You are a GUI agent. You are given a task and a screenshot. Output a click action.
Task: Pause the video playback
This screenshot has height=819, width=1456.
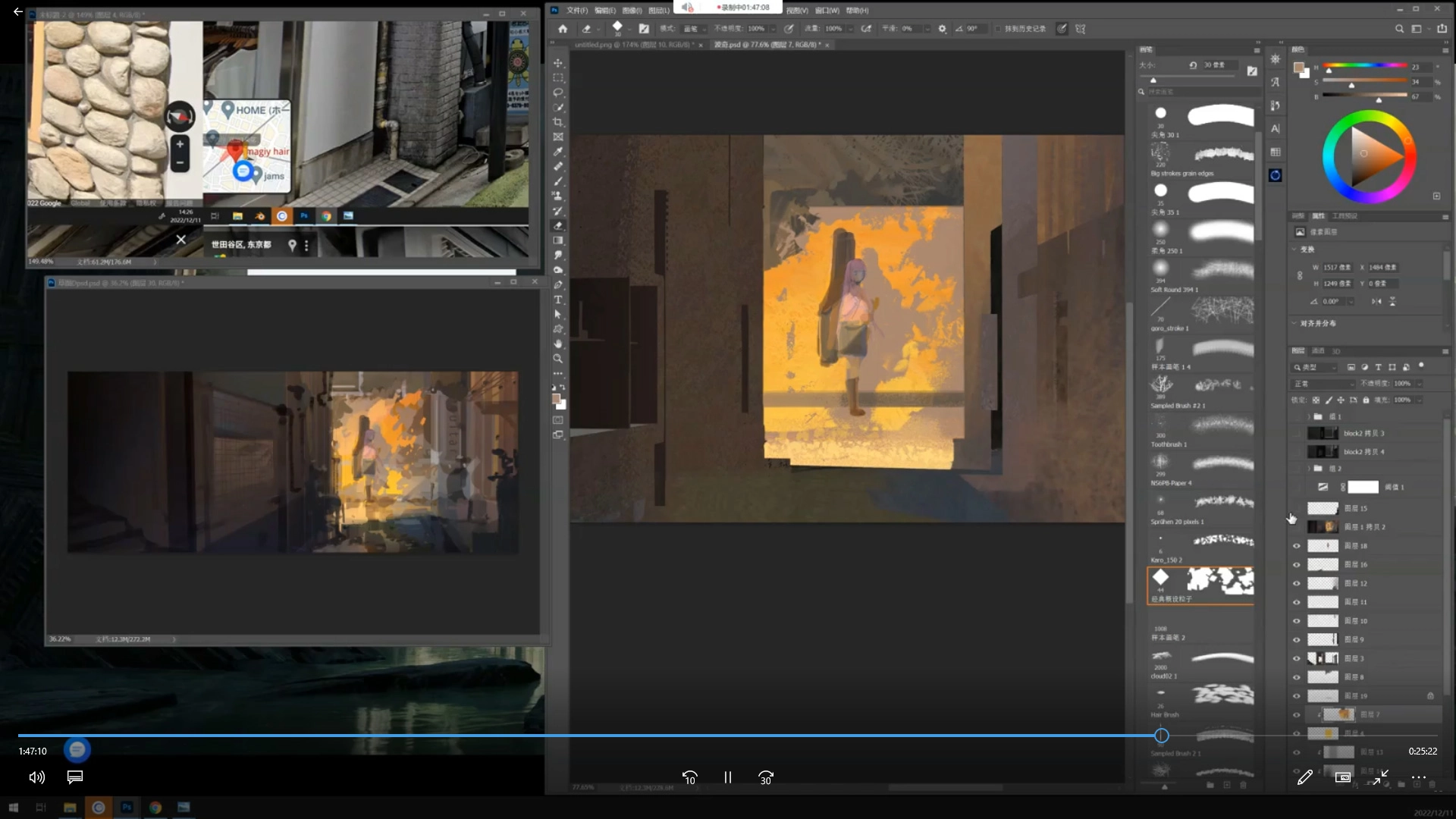pyautogui.click(x=728, y=777)
